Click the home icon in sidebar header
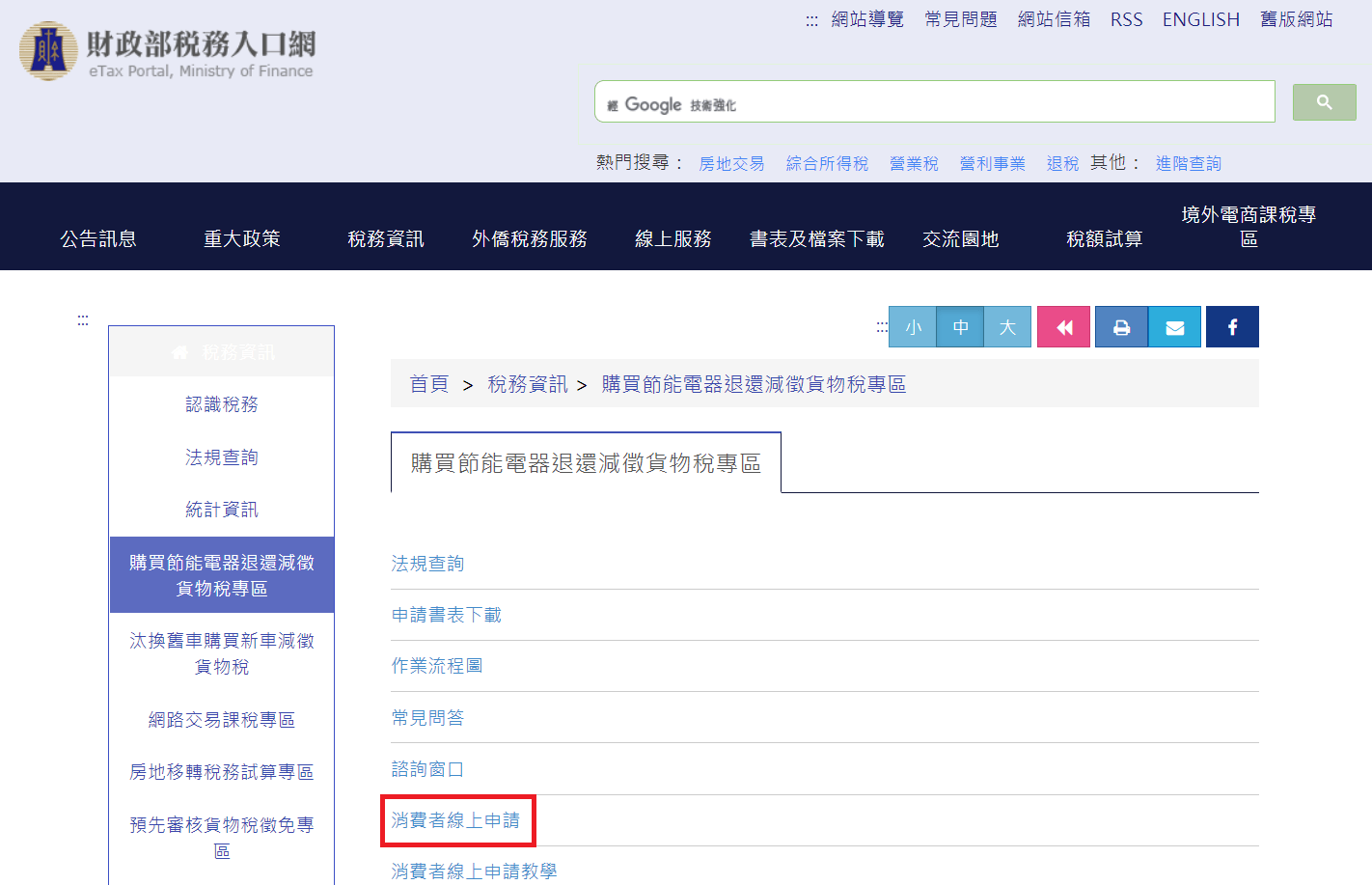The width and height of the screenshot is (1372, 885). click(x=180, y=352)
